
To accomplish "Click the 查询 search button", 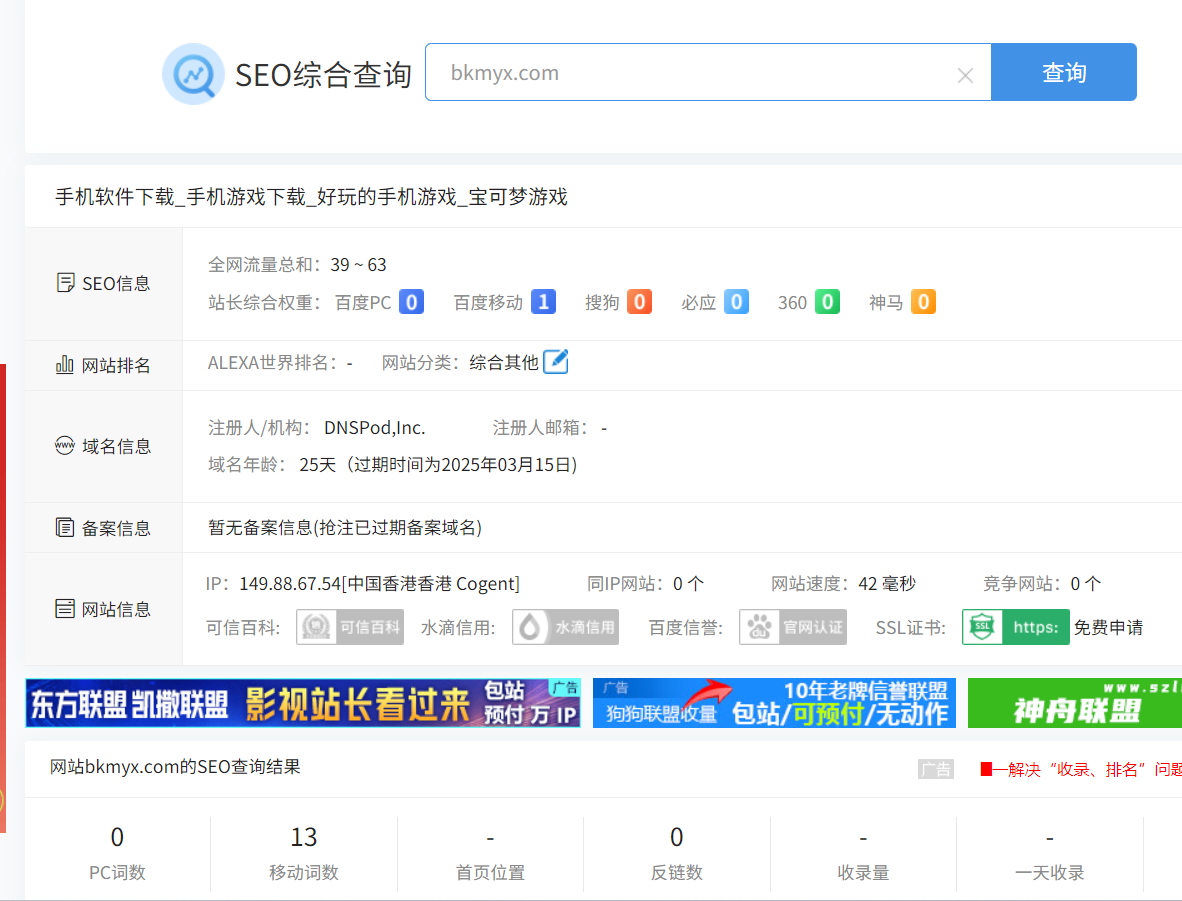I will pyautogui.click(x=1063, y=72).
